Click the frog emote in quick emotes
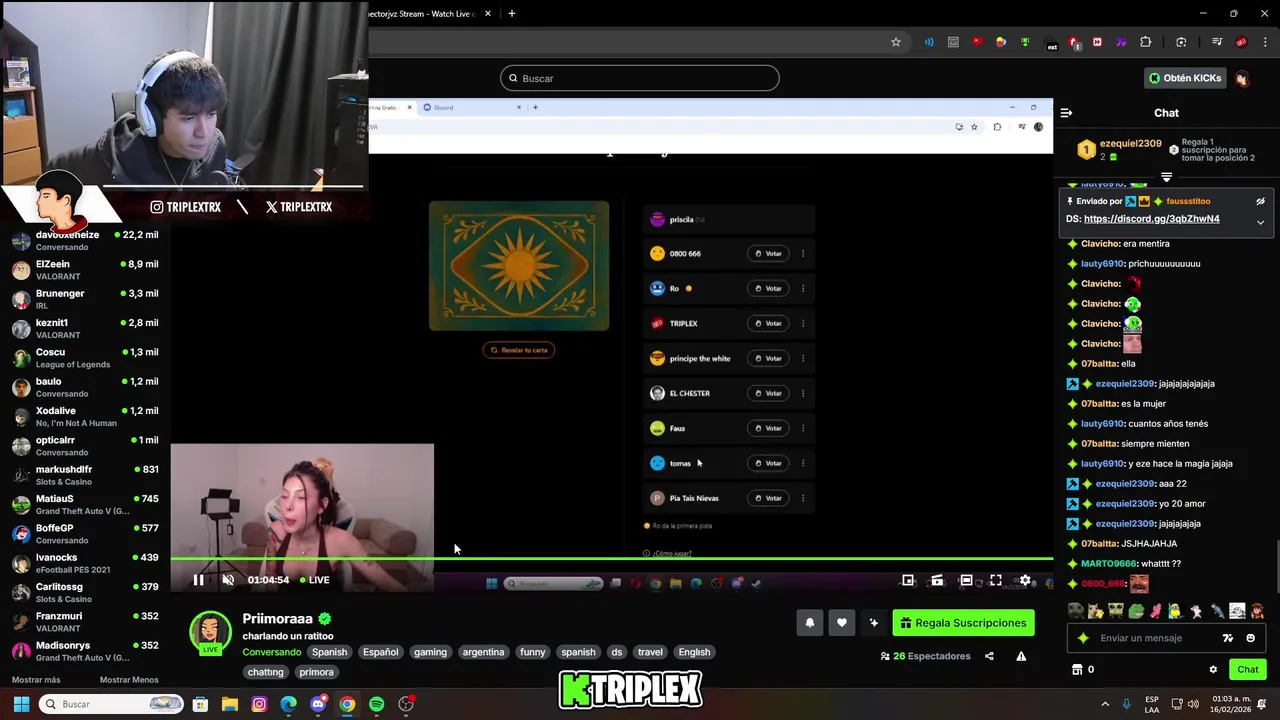 pos(1137,611)
